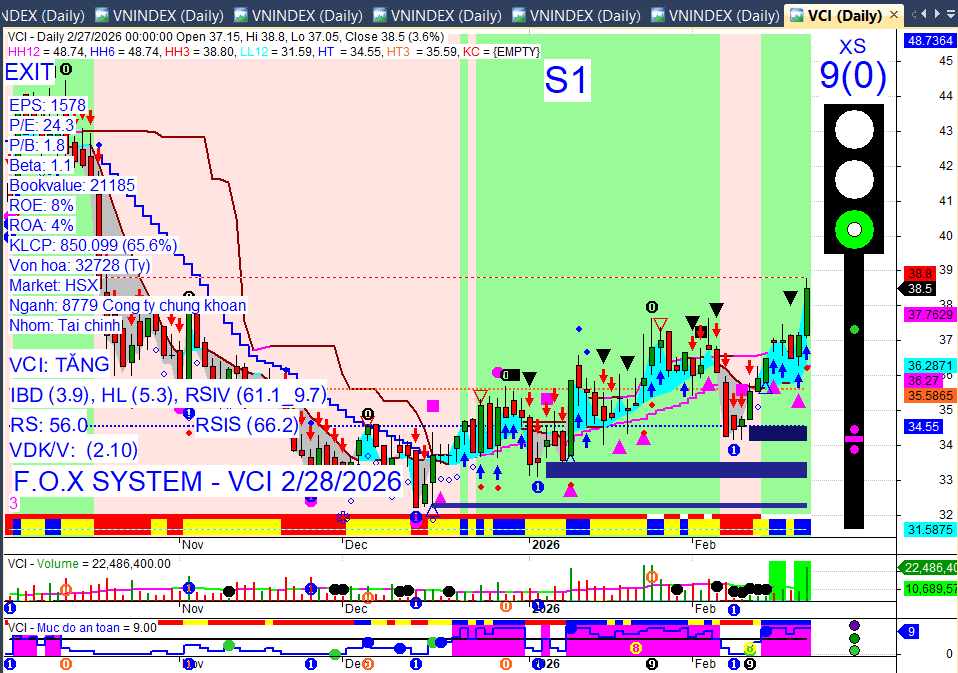Click the VCI - Volume pane title

[x=89, y=564]
